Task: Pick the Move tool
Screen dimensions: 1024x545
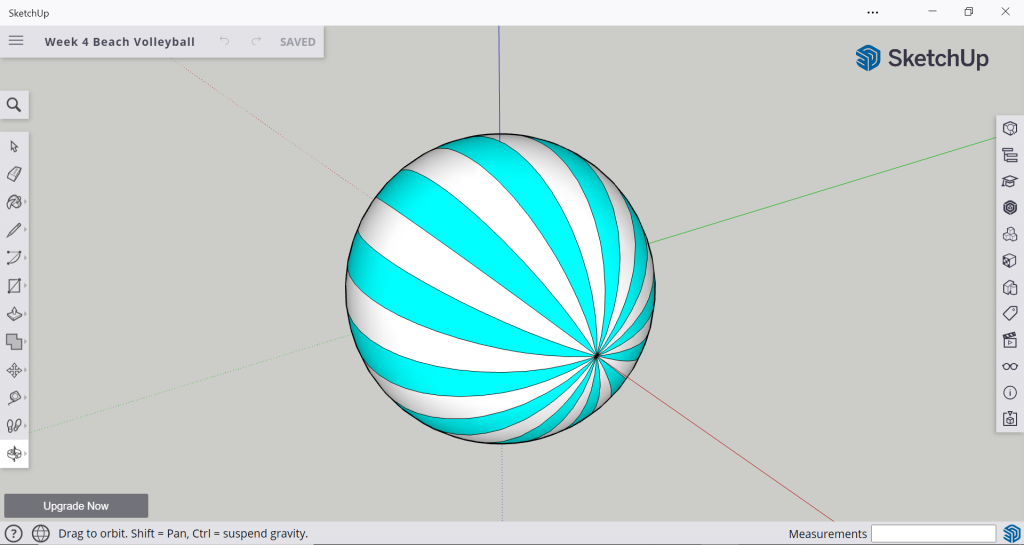Action: pyautogui.click(x=14, y=370)
